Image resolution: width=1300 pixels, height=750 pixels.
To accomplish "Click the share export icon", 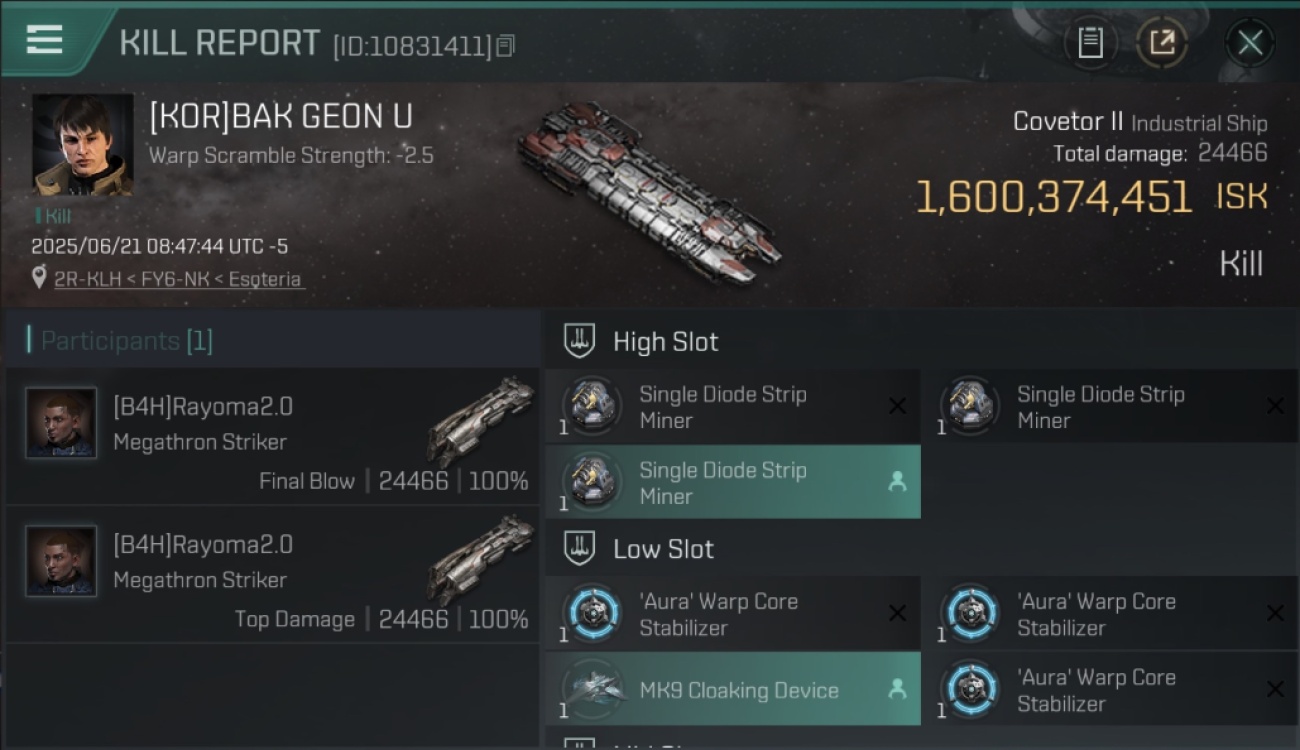I will (x=1162, y=42).
